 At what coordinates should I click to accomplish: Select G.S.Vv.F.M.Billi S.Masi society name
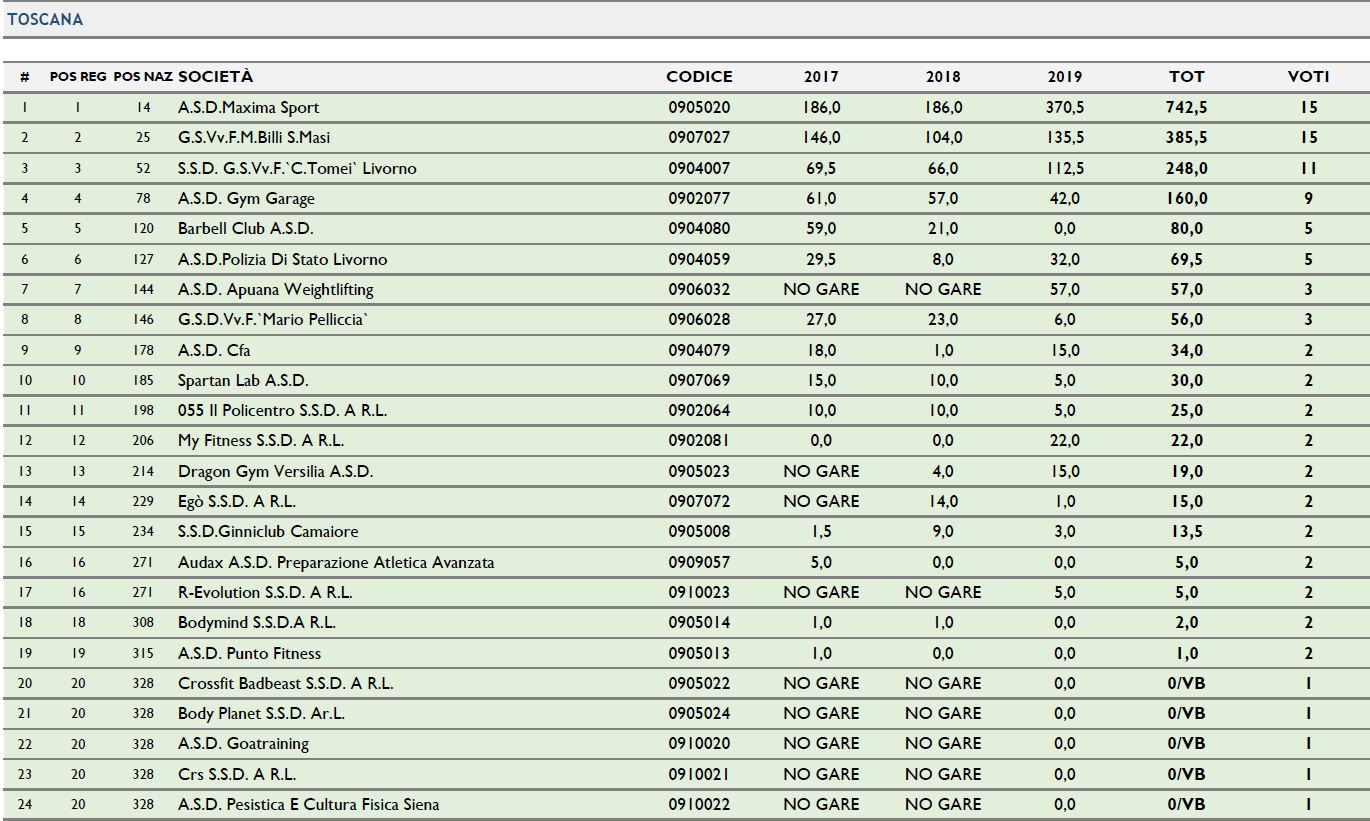click(253, 137)
